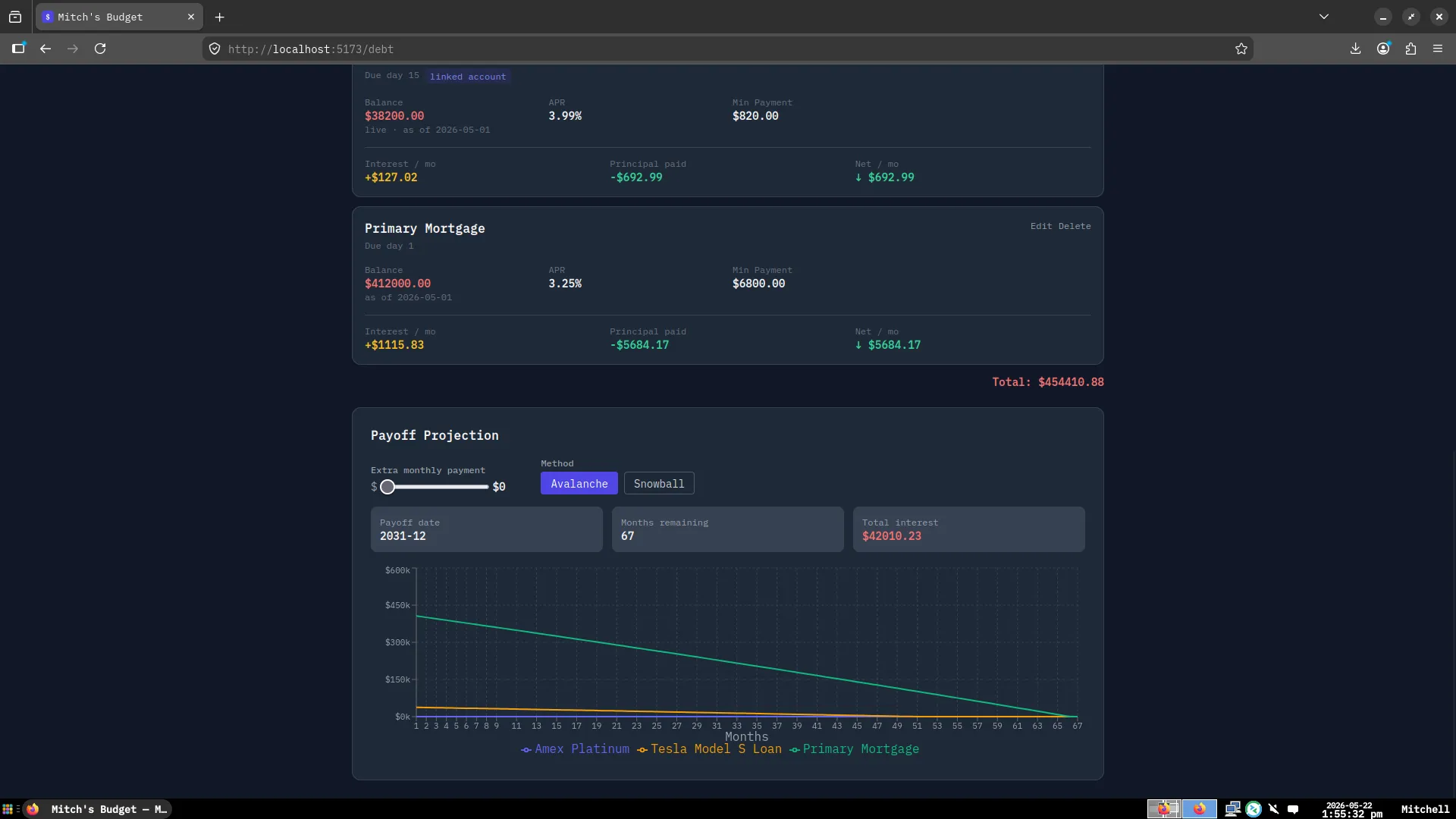
Task: Click the Payoff Projection heading
Action: pyautogui.click(x=435, y=435)
